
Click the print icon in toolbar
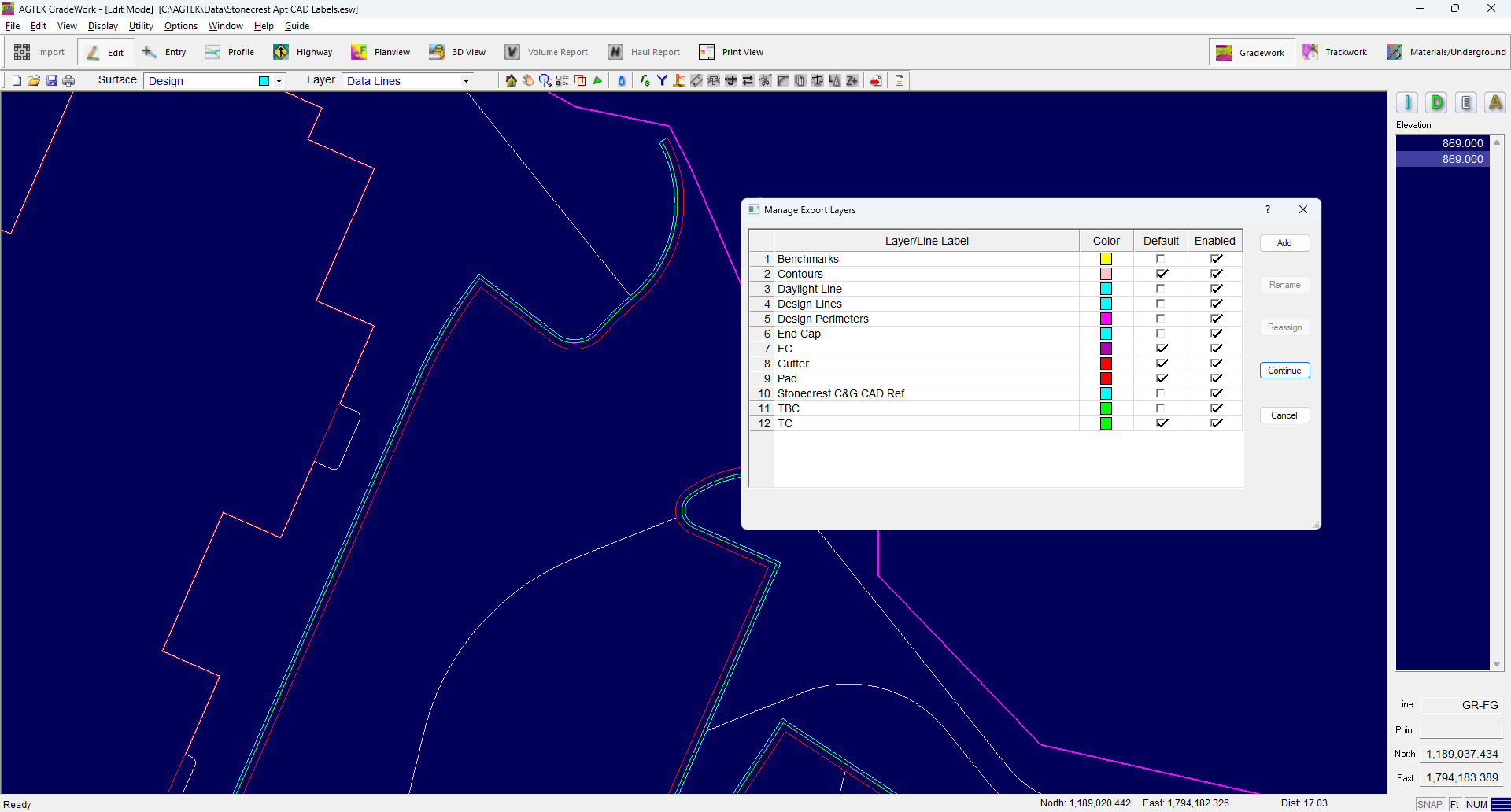tap(69, 80)
